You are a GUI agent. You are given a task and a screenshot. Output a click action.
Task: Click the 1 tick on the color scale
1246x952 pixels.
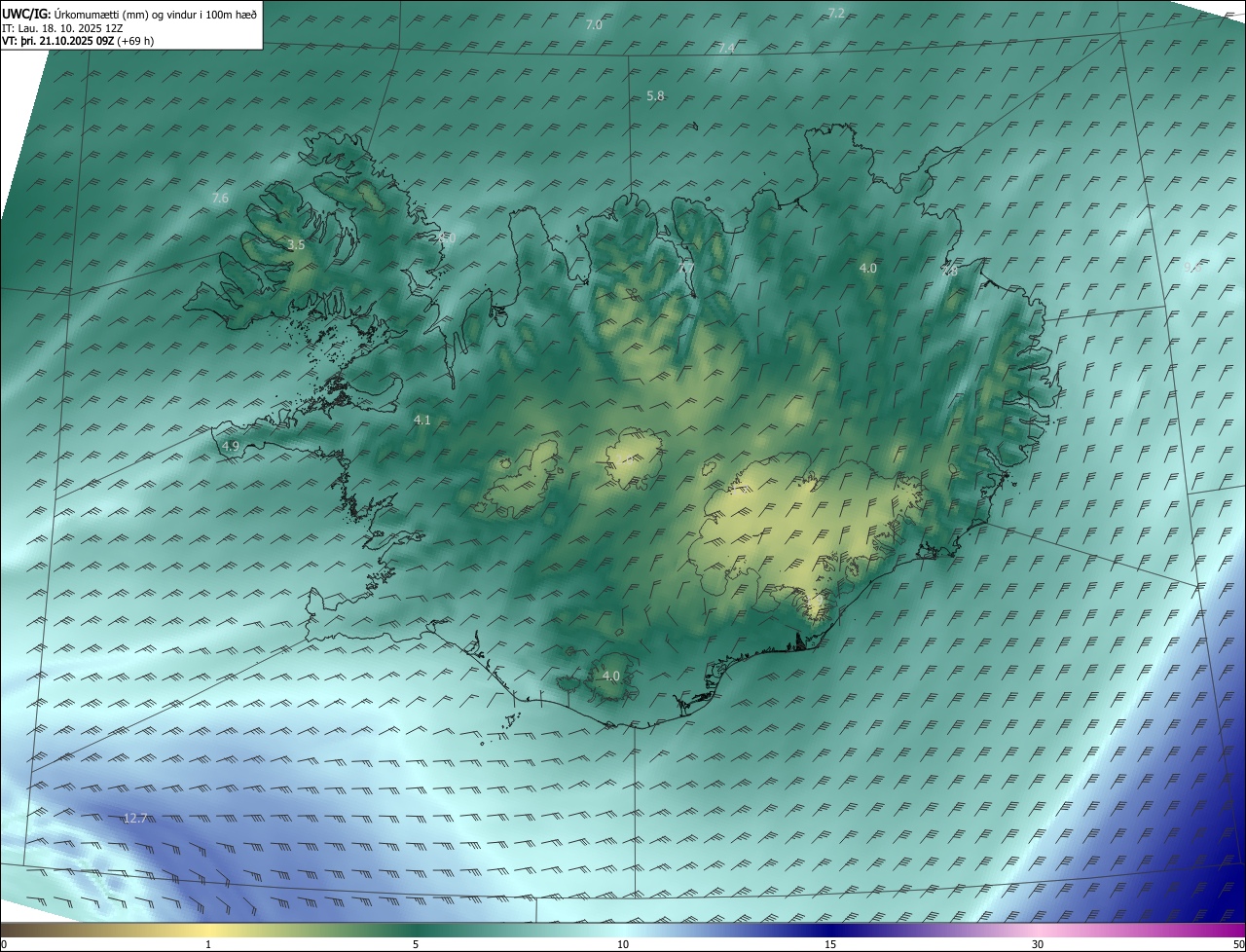pyautogui.click(x=208, y=944)
